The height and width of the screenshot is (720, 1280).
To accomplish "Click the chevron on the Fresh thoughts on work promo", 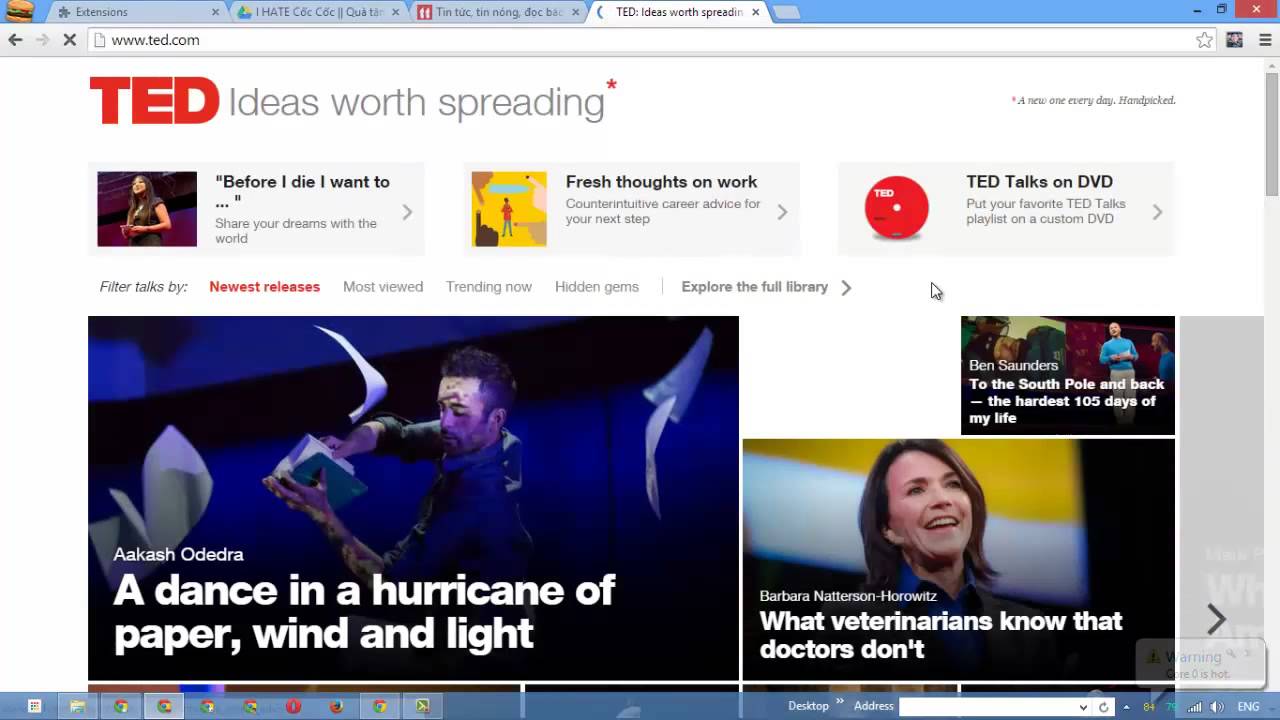I will tap(782, 212).
